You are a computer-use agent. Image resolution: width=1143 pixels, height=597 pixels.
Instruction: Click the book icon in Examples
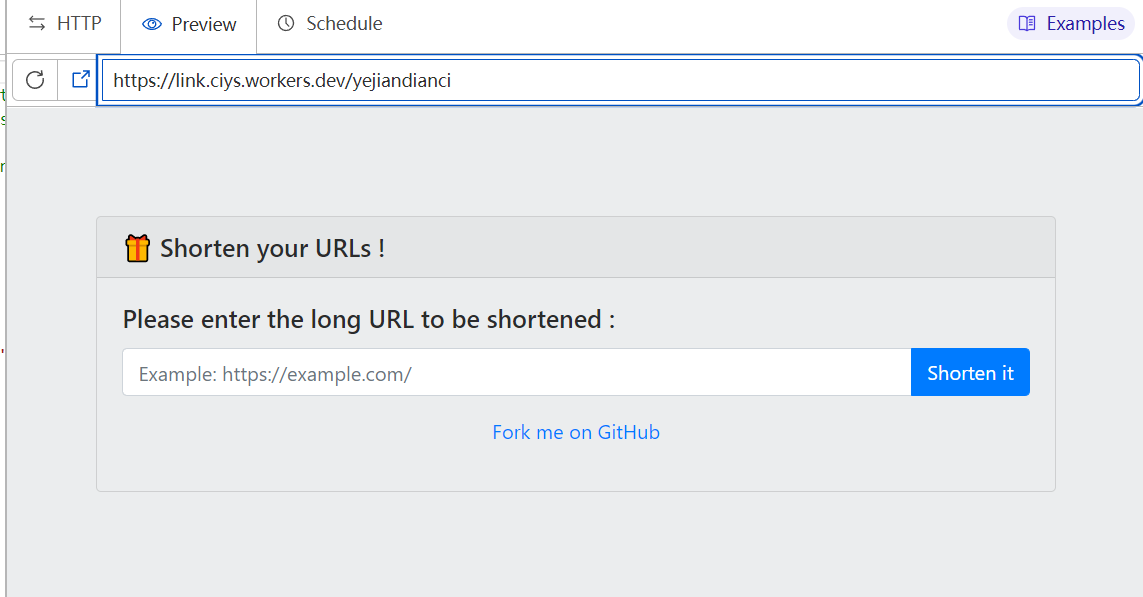(1026, 23)
